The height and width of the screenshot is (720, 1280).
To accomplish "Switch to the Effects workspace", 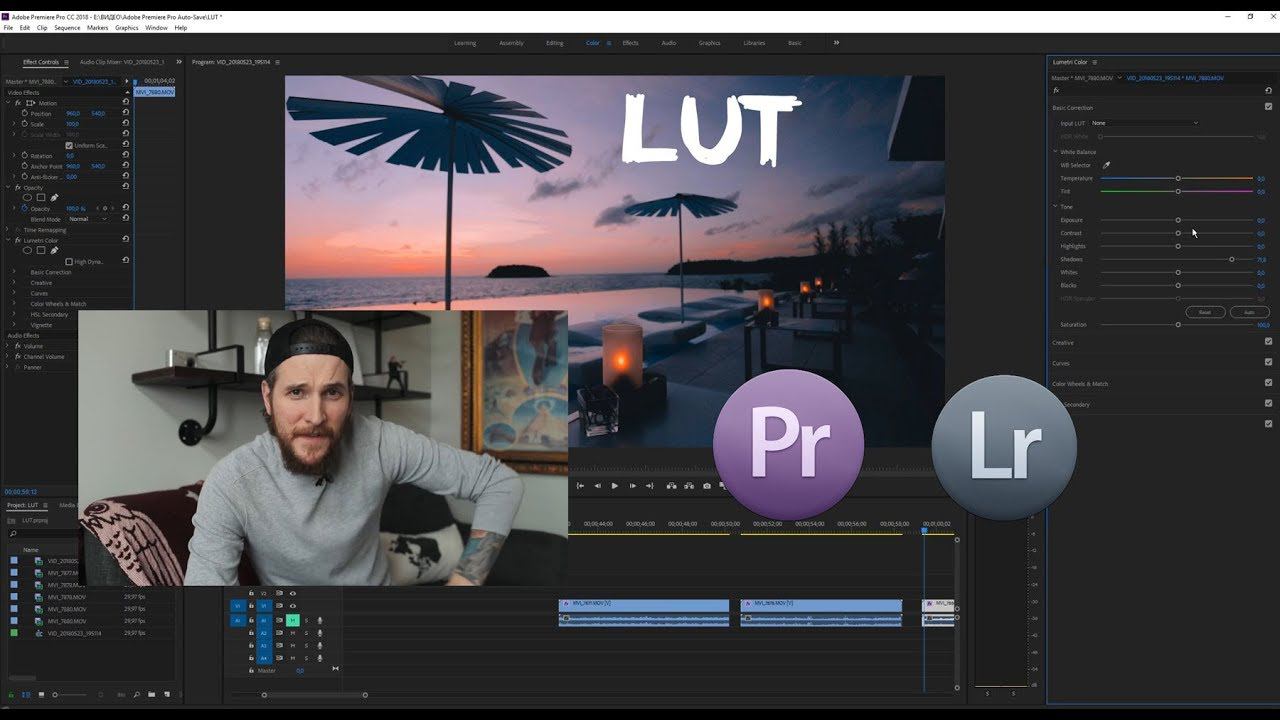I will pyautogui.click(x=630, y=43).
